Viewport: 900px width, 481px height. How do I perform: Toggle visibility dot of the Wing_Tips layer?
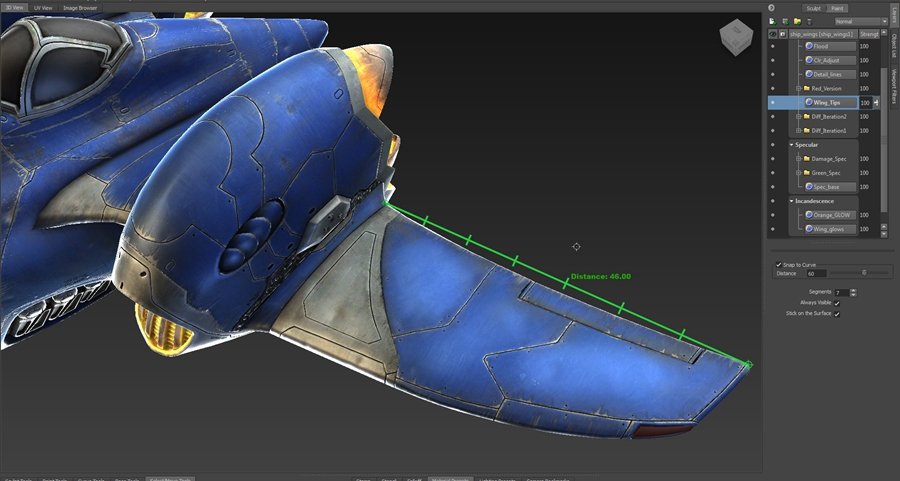[x=773, y=102]
